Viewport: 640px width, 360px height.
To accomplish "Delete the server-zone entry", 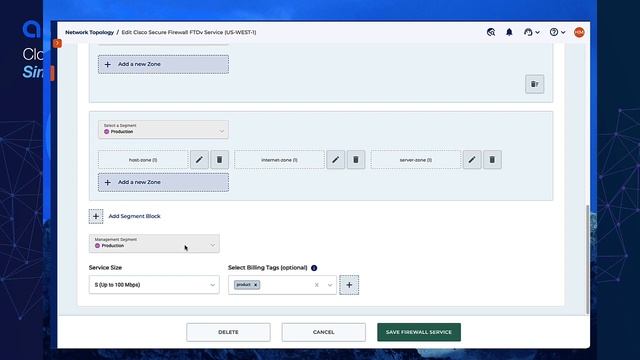I will pos(492,160).
